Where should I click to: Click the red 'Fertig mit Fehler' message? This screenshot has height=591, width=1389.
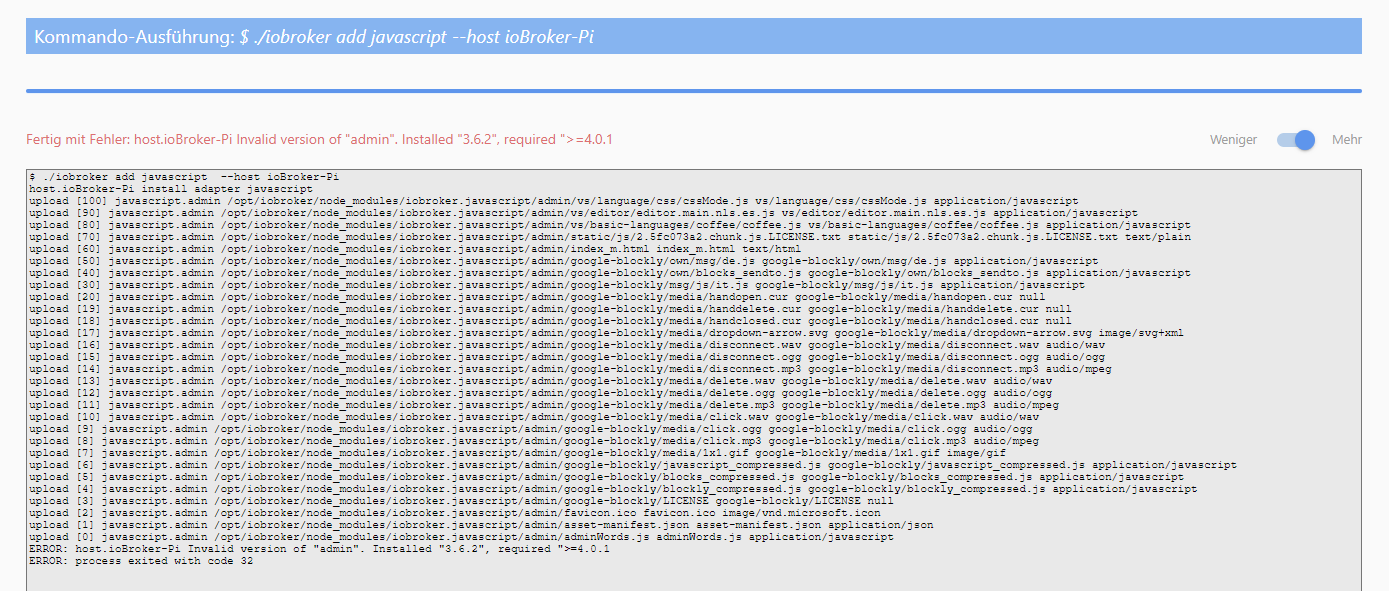click(319, 139)
